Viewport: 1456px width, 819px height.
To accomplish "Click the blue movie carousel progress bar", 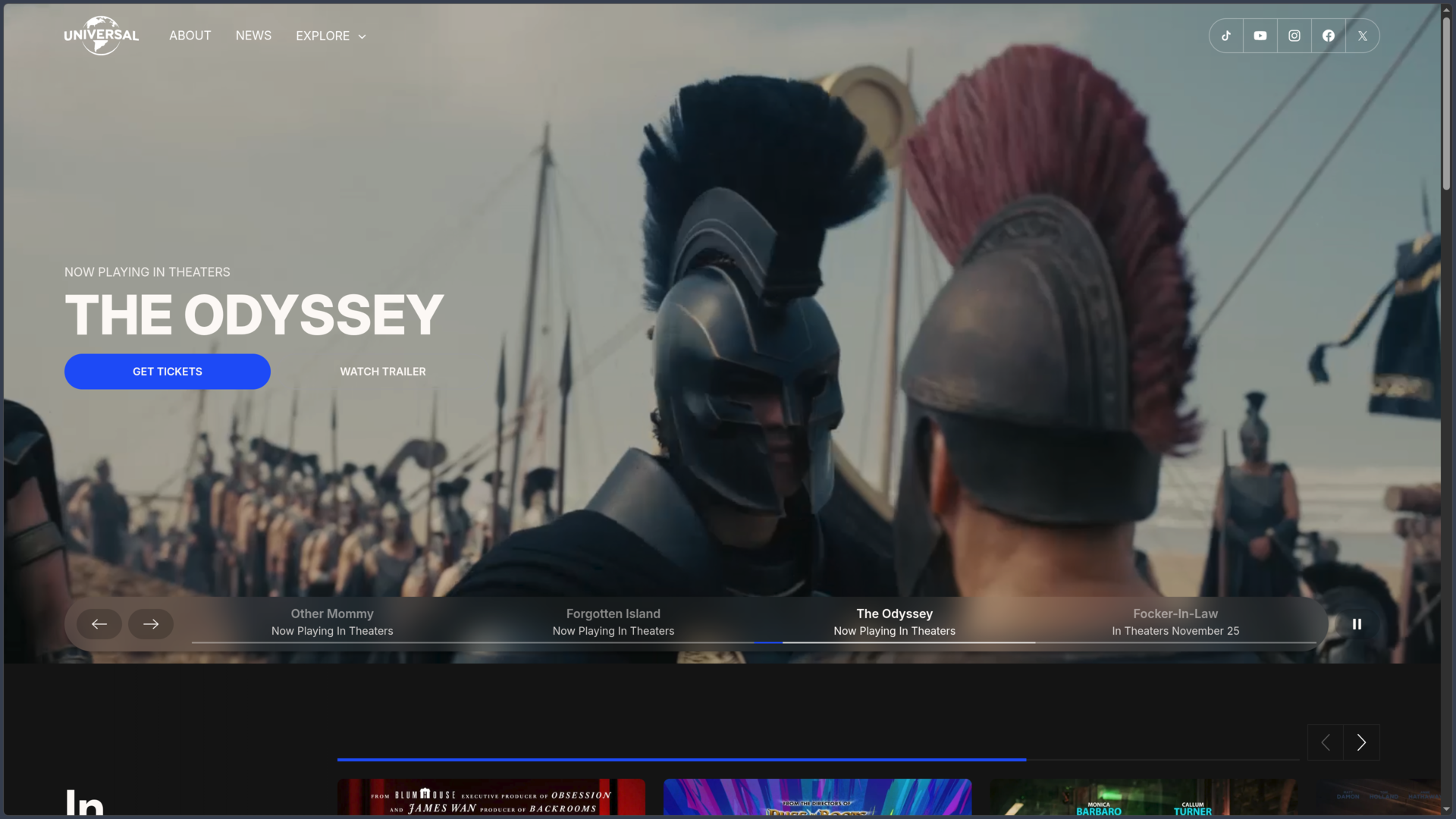I will (x=682, y=759).
